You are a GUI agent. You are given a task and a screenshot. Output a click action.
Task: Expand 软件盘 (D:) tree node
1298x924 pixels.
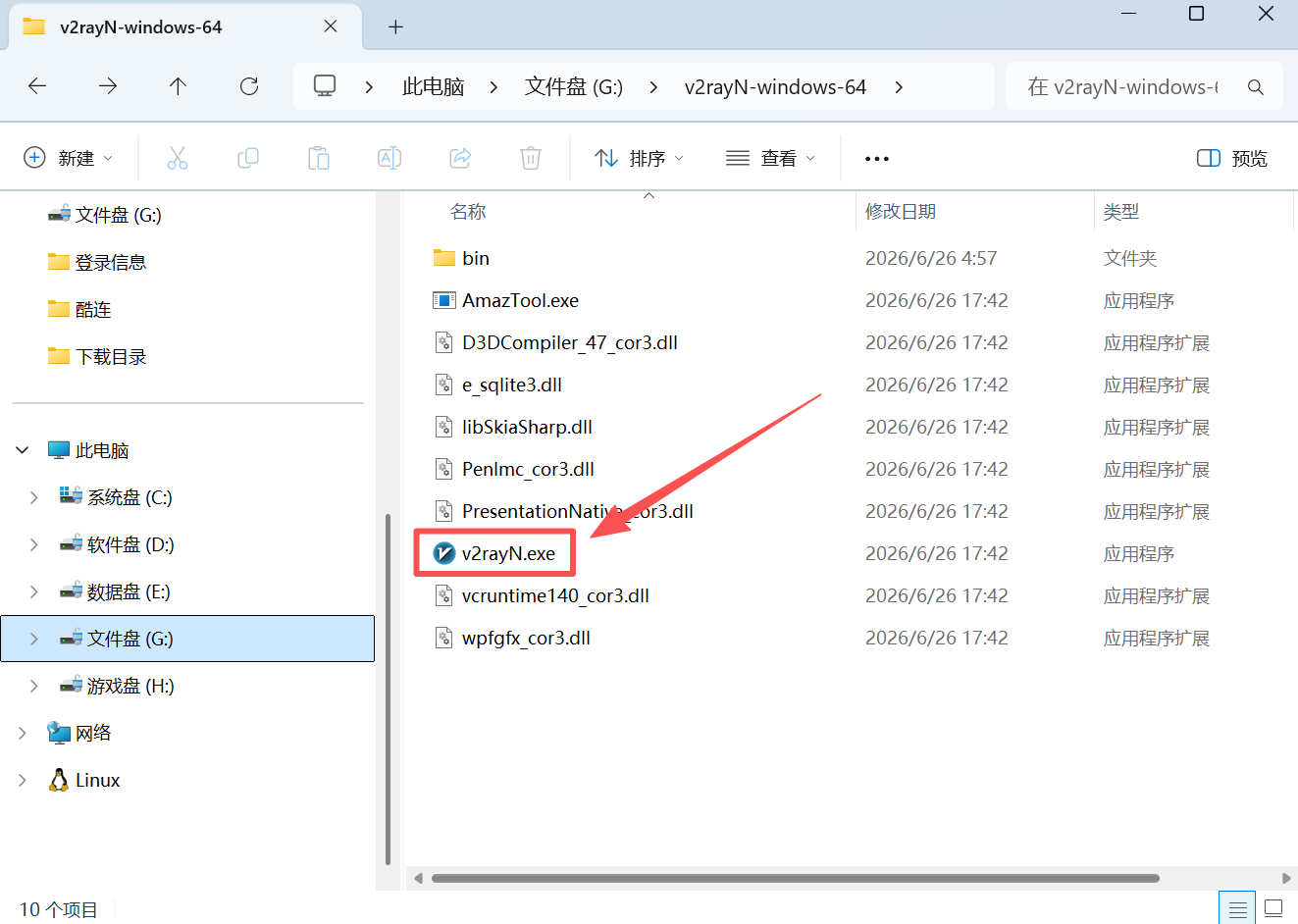click(34, 544)
